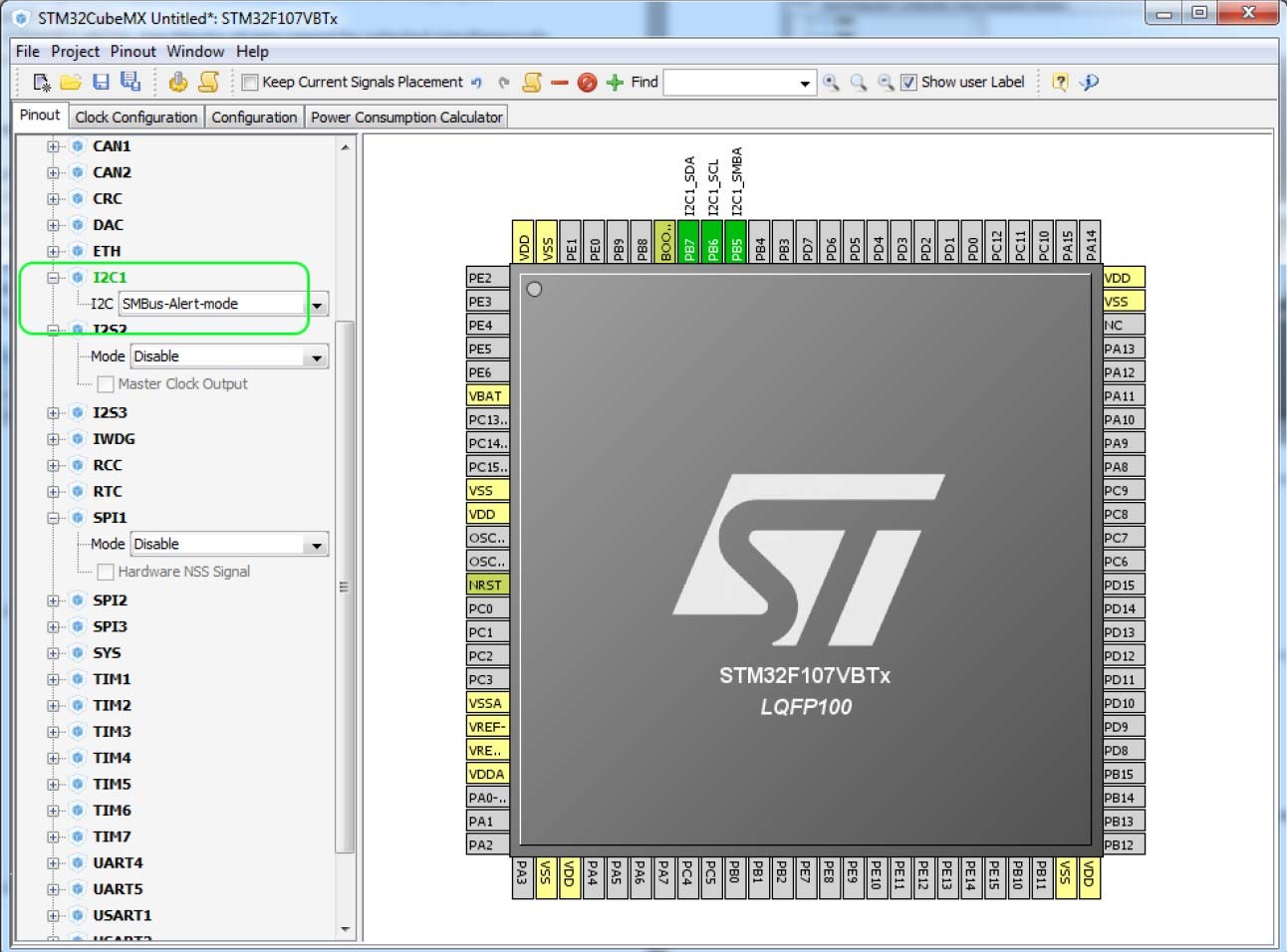Click the gear icon beside RCC
Screen dimensions: 1287x952
click(77, 465)
